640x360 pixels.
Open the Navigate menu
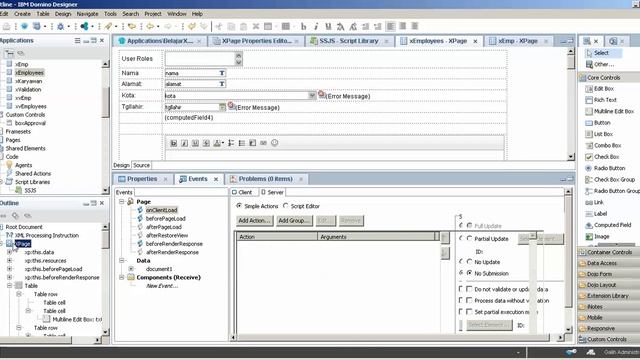[x=87, y=14]
